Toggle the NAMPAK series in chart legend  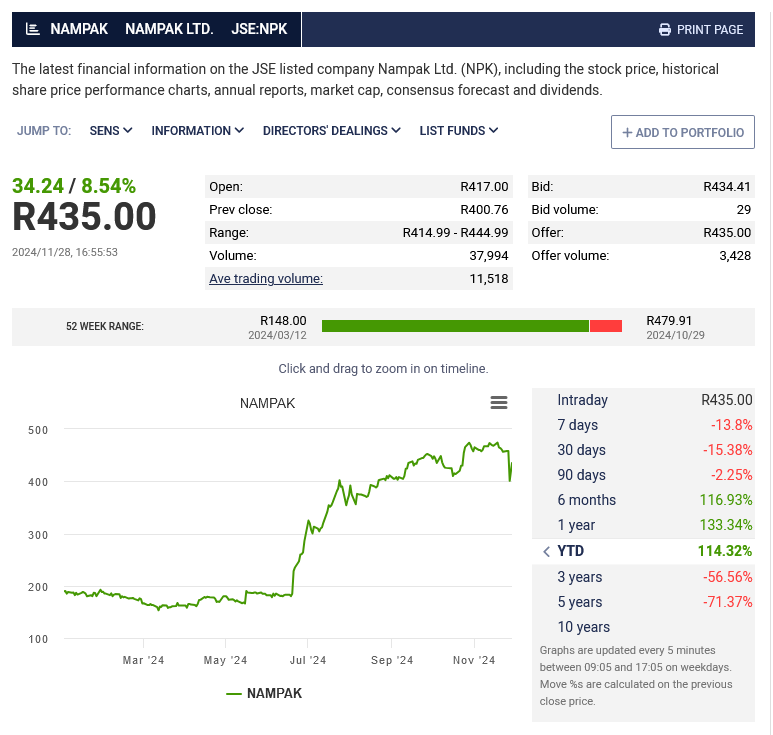264,693
